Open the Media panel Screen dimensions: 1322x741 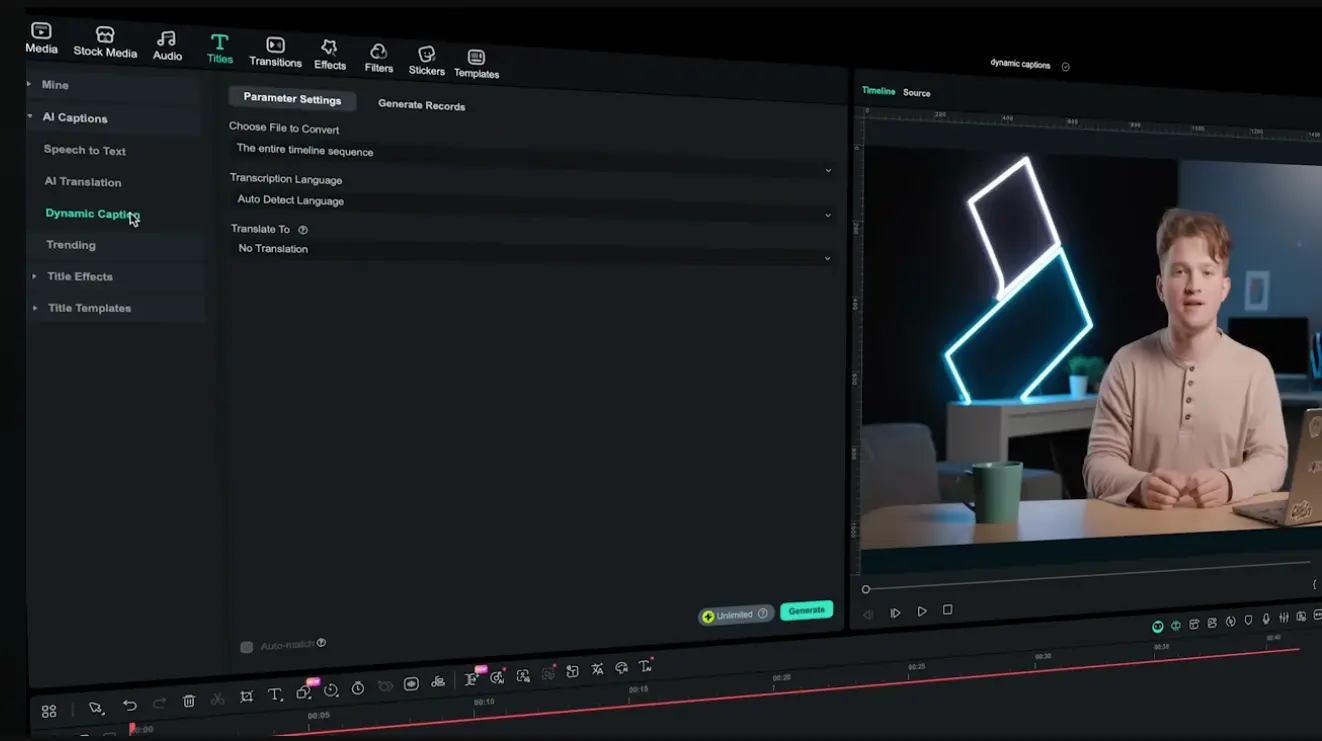pos(40,37)
